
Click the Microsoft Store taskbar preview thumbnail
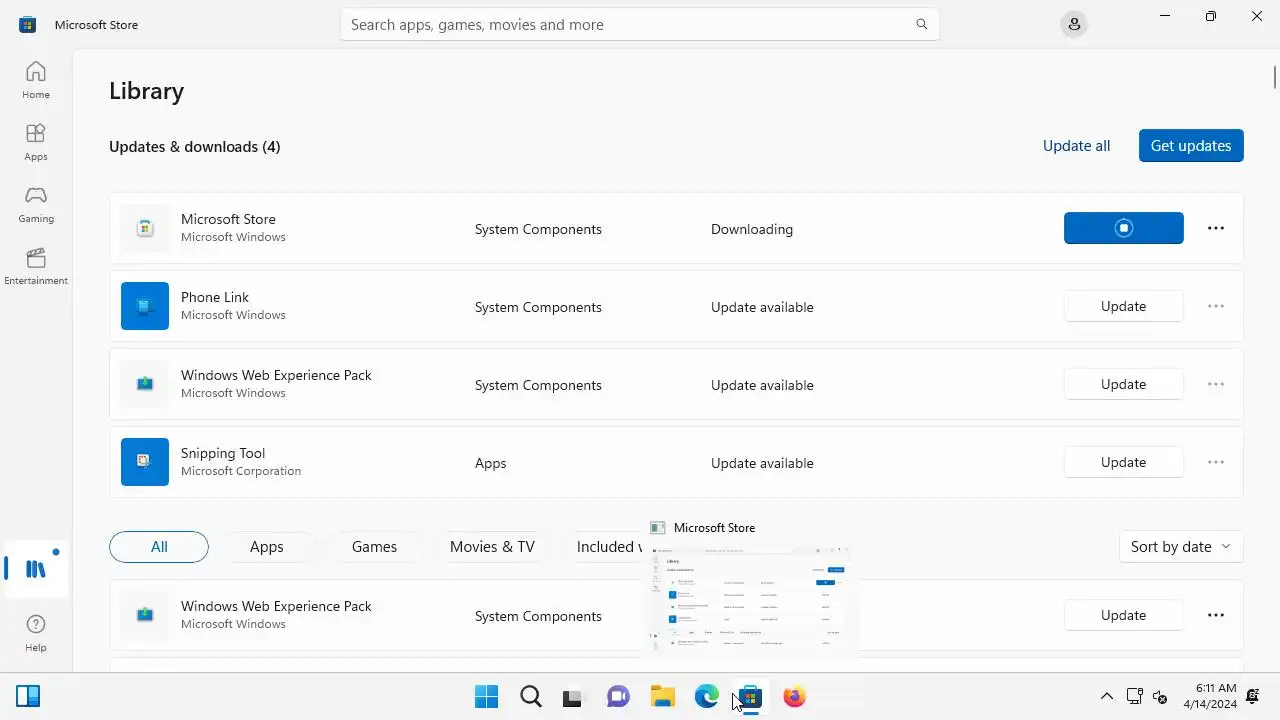[x=749, y=602]
